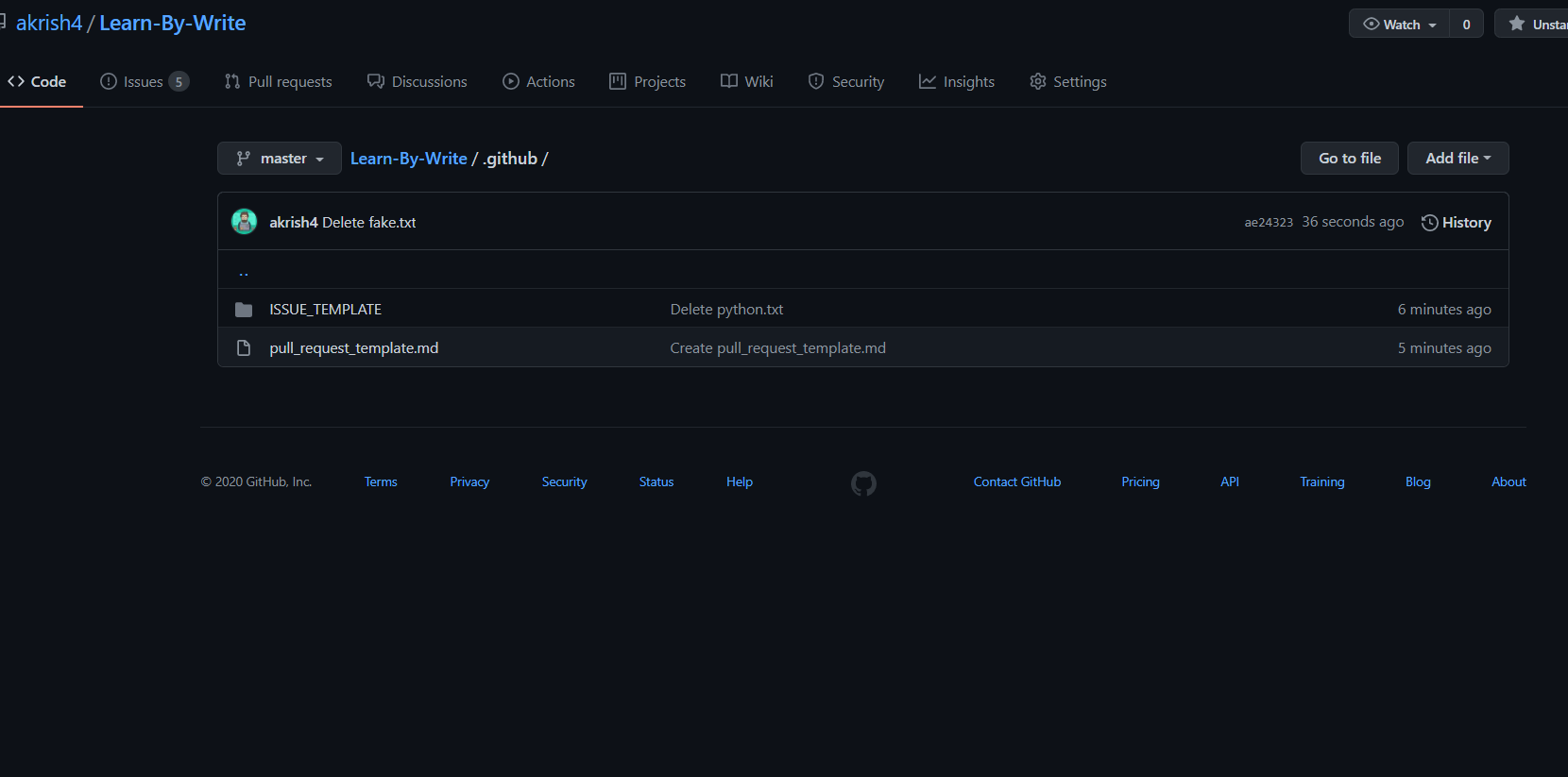Open the master branch dropdown
This screenshot has width=1568, height=777.
click(x=280, y=159)
